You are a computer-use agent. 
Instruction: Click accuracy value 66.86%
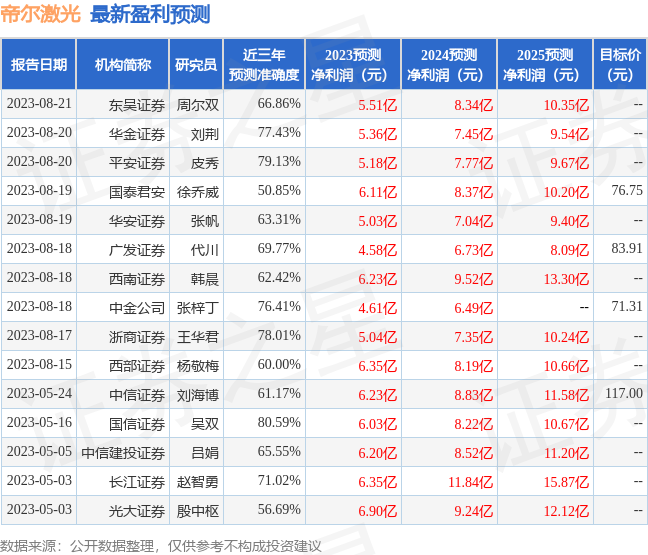tap(279, 103)
